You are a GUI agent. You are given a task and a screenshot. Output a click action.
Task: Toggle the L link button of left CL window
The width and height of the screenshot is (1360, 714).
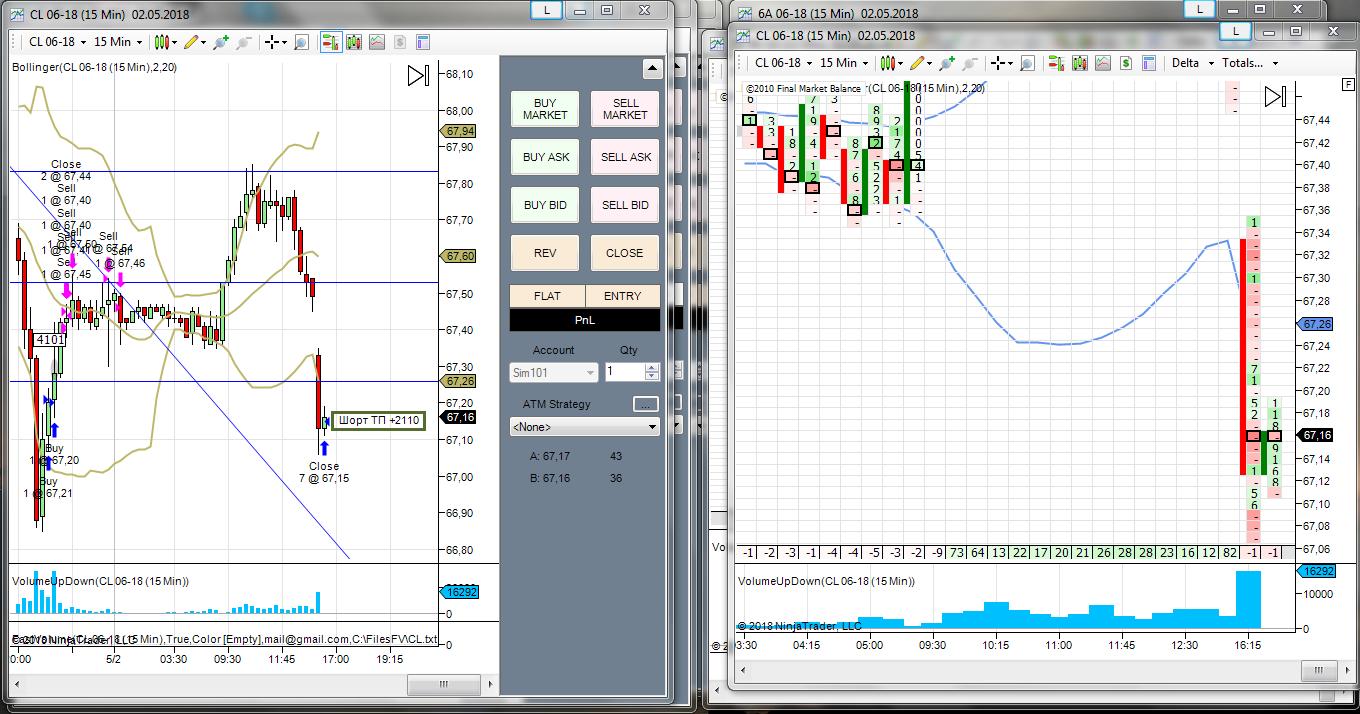click(x=546, y=9)
